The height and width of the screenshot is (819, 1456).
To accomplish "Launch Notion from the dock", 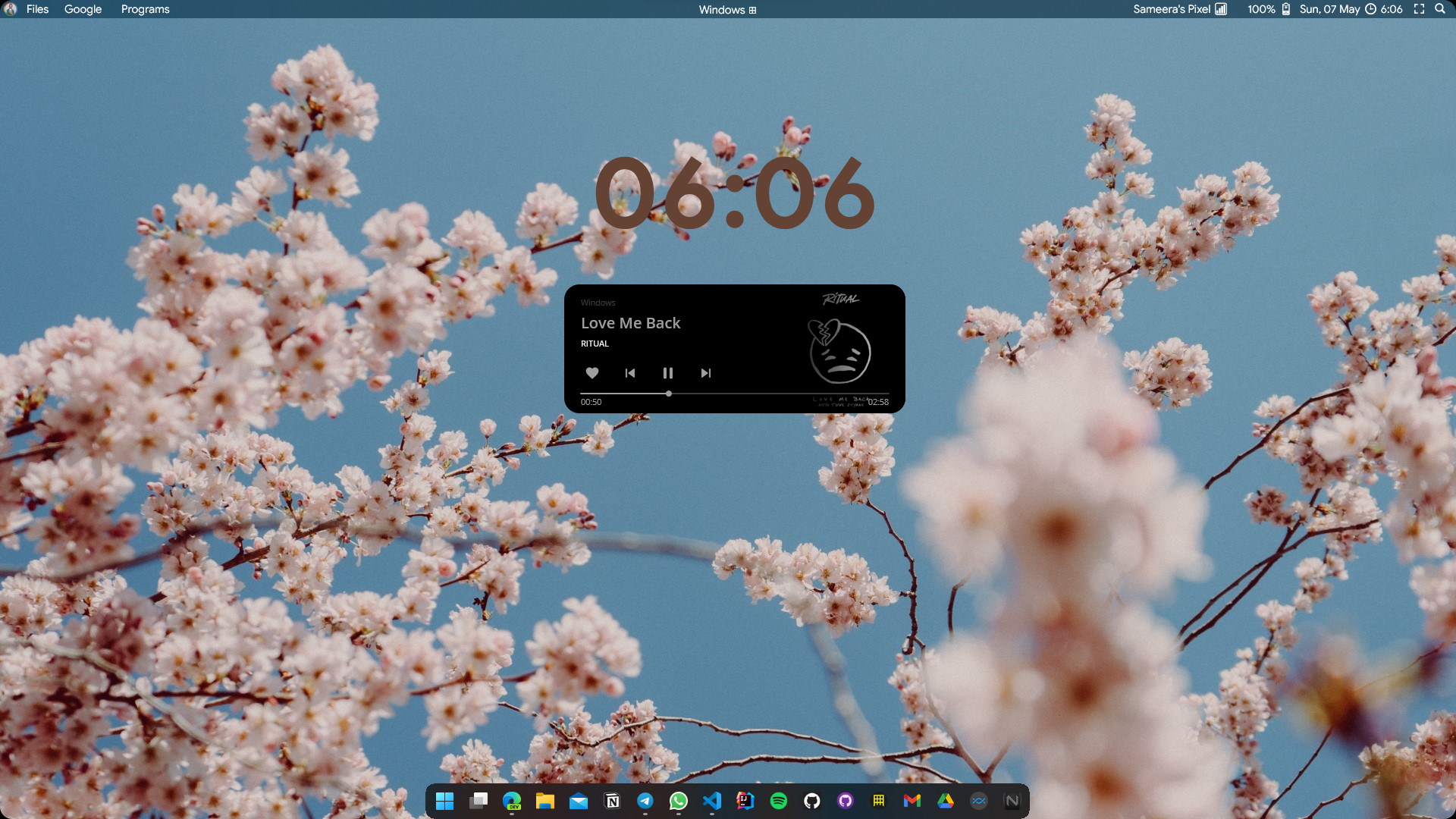I will pos(612,801).
